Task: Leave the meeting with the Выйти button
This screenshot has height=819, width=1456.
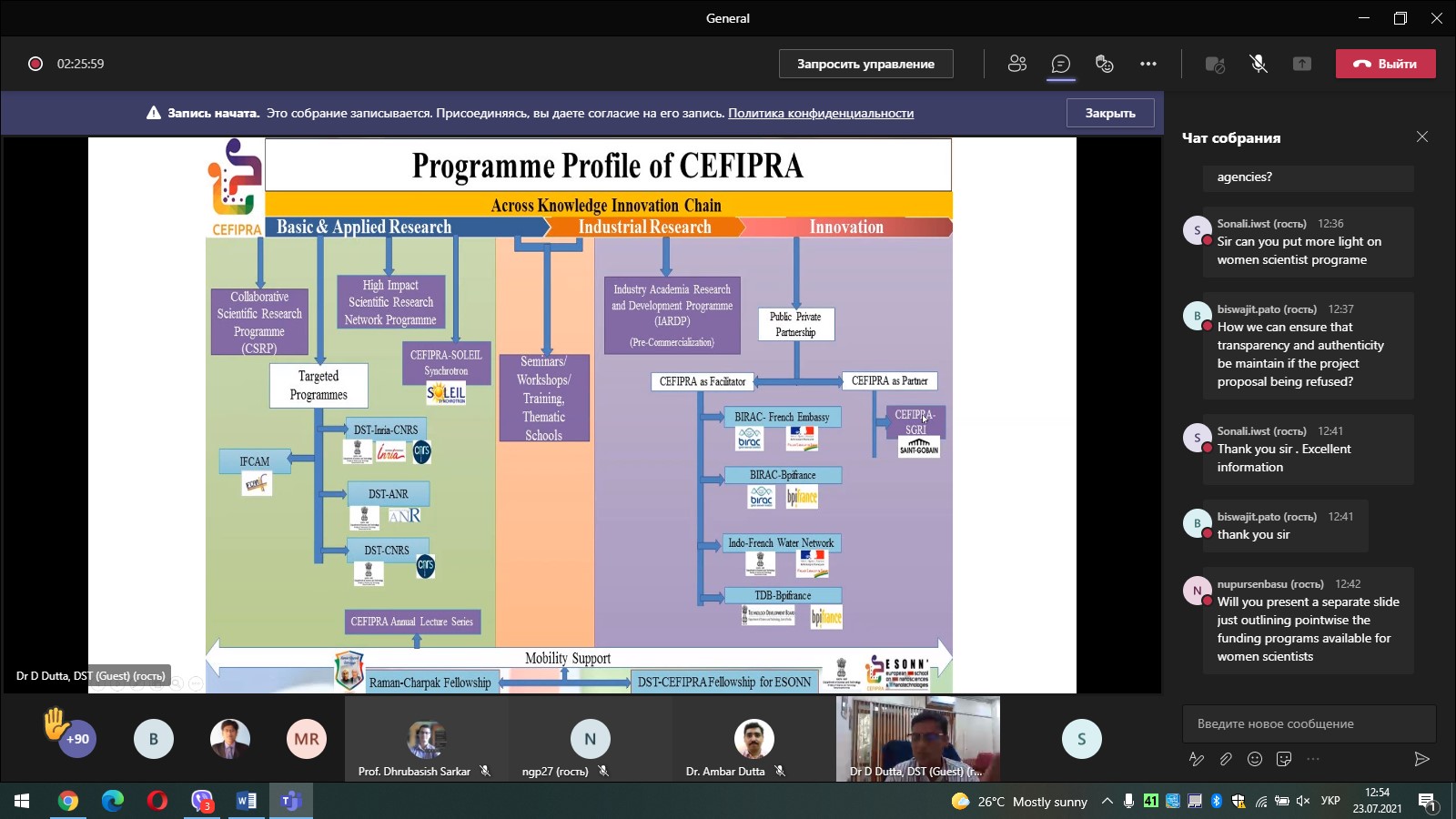Action: (x=1385, y=64)
